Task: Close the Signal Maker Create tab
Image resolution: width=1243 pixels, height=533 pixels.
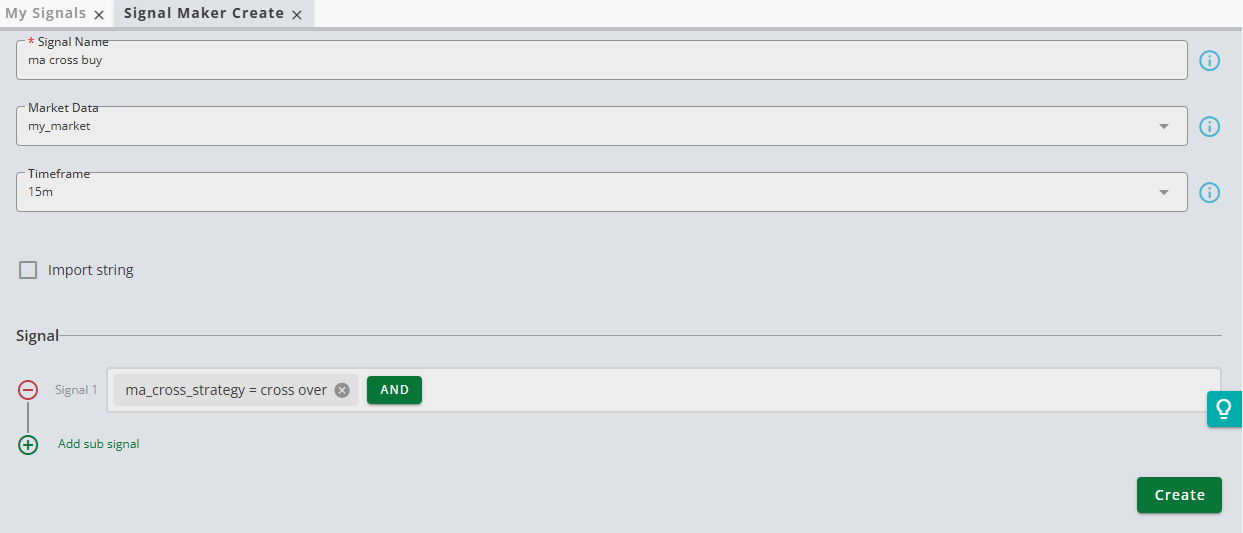Action: coord(297,15)
